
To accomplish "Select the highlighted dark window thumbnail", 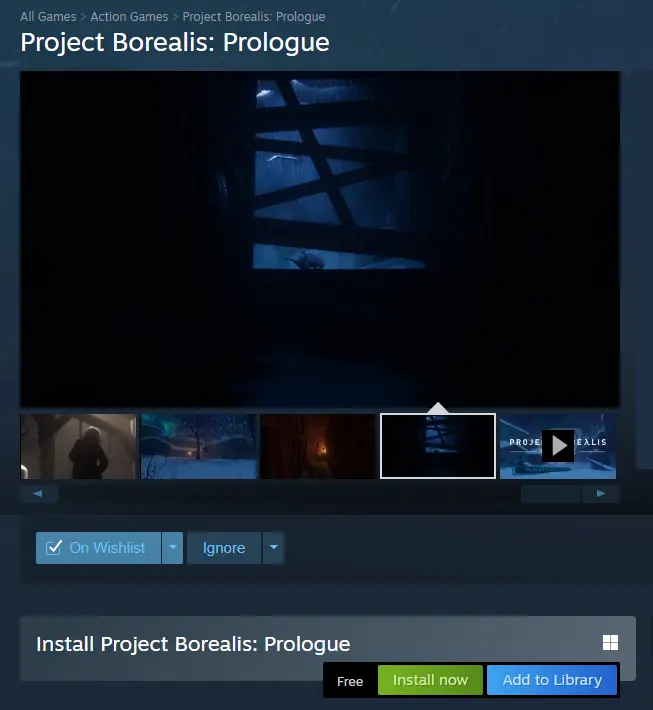I will (x=438, y=446).
